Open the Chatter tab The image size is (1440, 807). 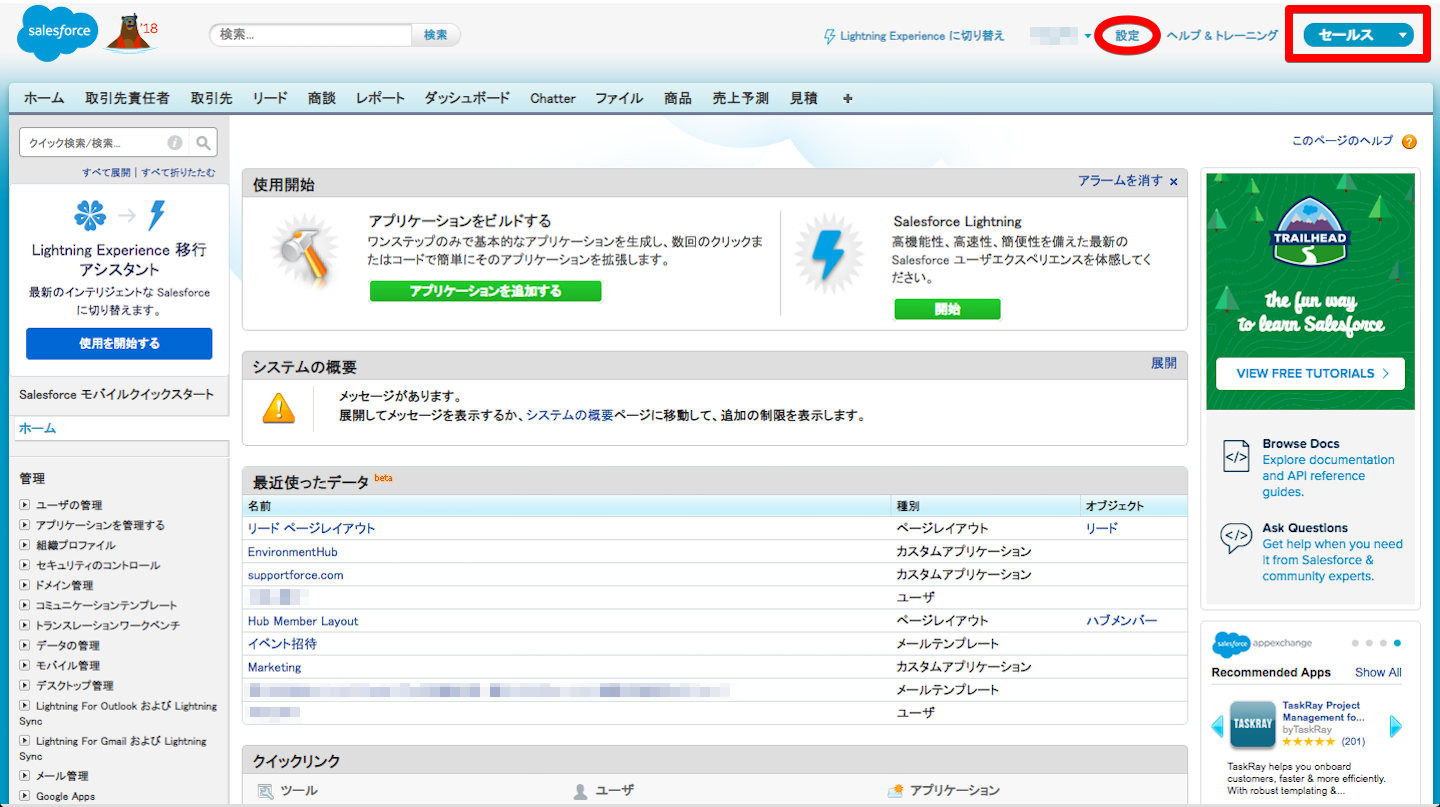tap(553, 98)
